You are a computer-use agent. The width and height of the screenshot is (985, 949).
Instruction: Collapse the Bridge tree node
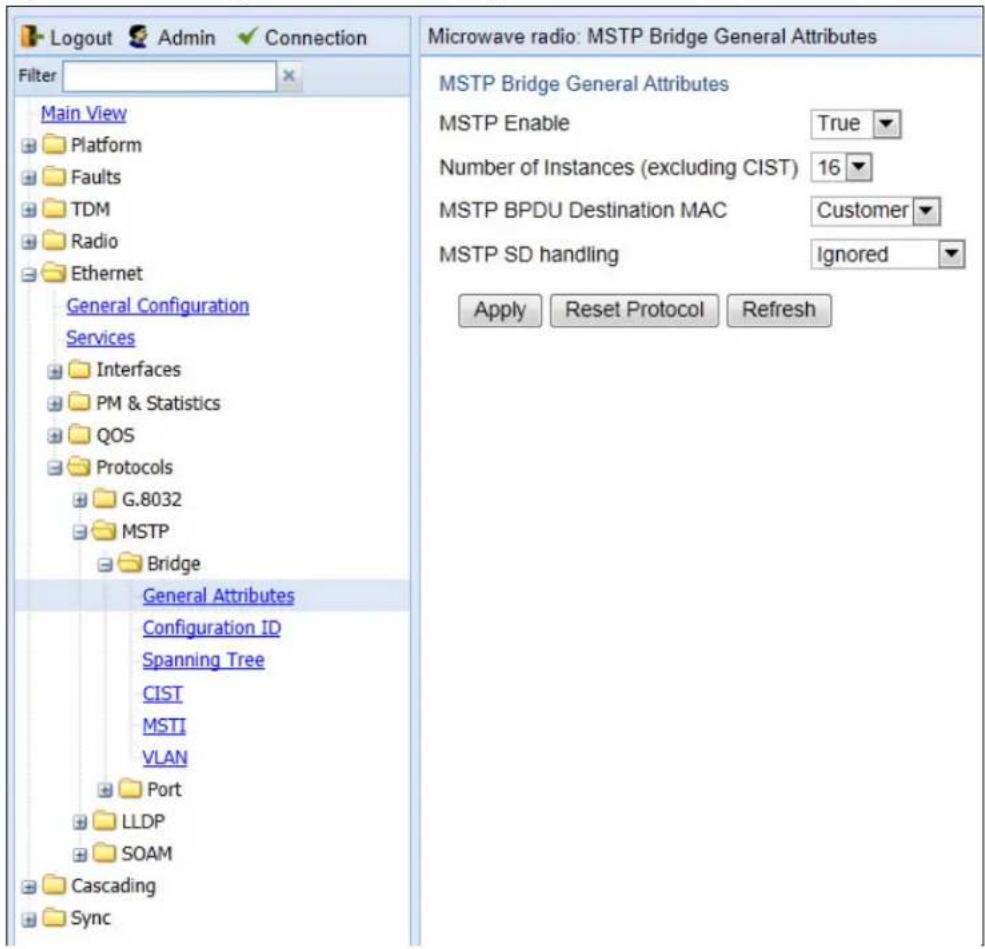[x=105, y=565]
